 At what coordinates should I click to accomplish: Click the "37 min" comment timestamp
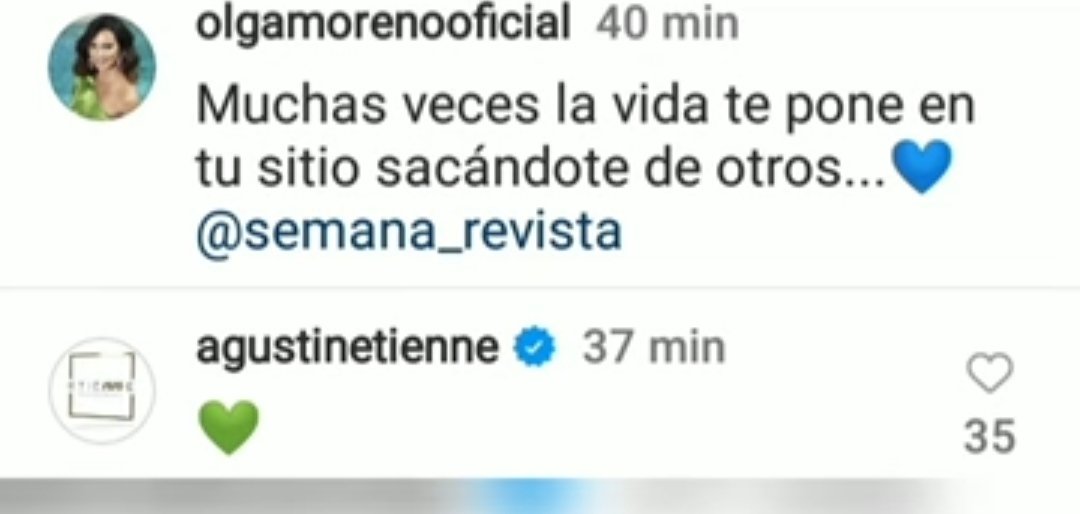tap(654, 348)
